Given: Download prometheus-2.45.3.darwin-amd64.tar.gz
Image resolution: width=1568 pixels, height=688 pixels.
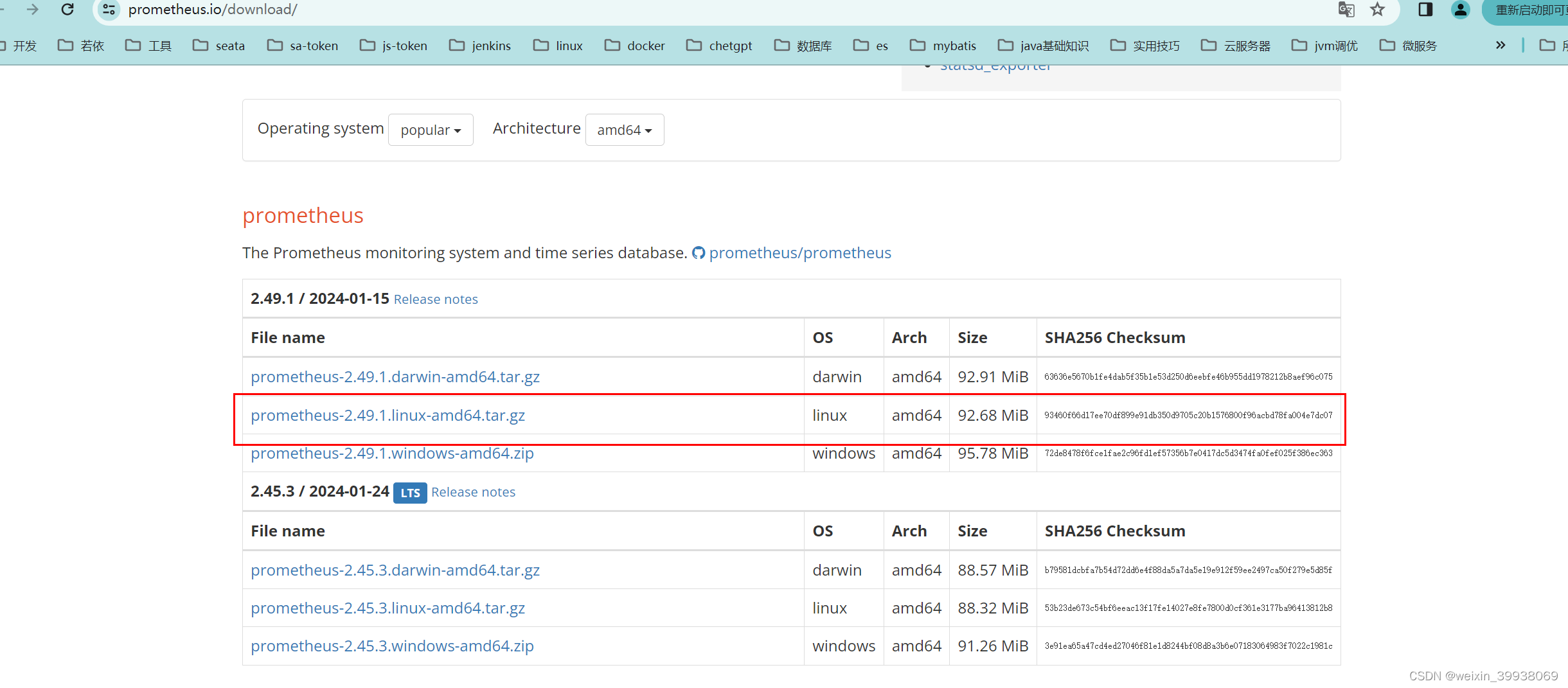Looking at the screenshot, I should [395, 570].
